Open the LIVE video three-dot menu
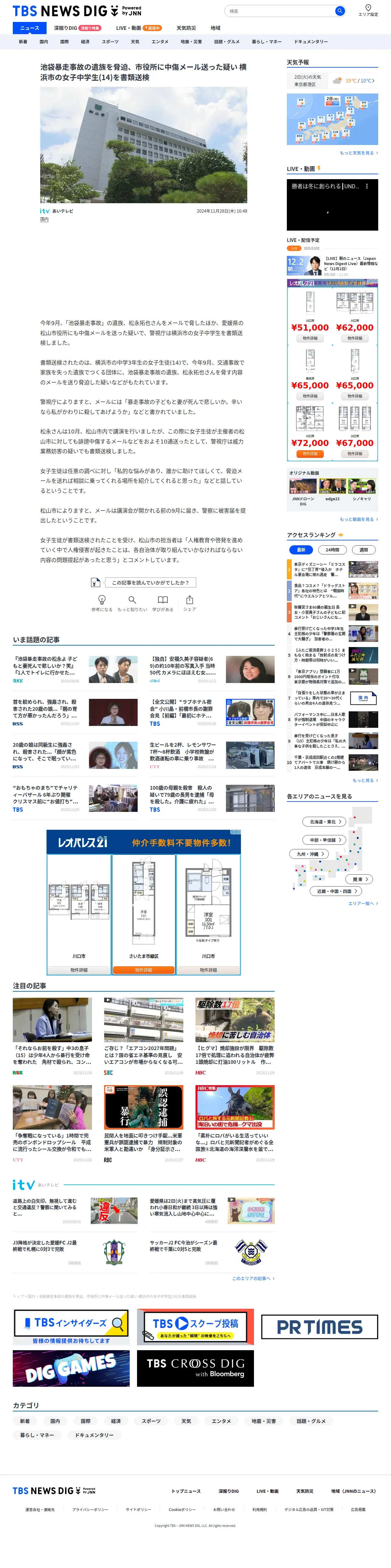The image size is (391, 1568). [x=367, y=186]
